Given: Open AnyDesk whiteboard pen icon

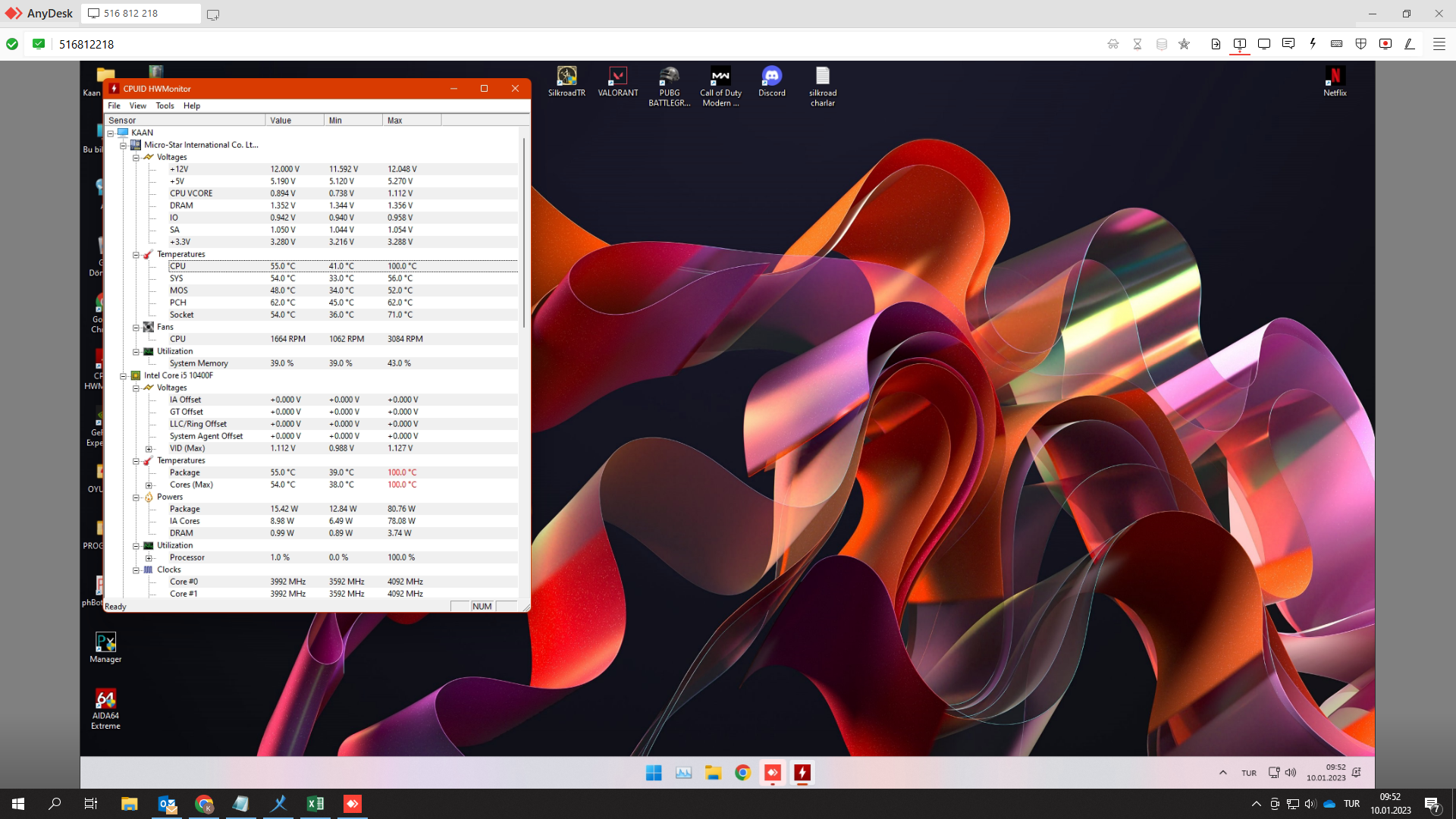Looking at the screenshot, I should (1410, 44).
